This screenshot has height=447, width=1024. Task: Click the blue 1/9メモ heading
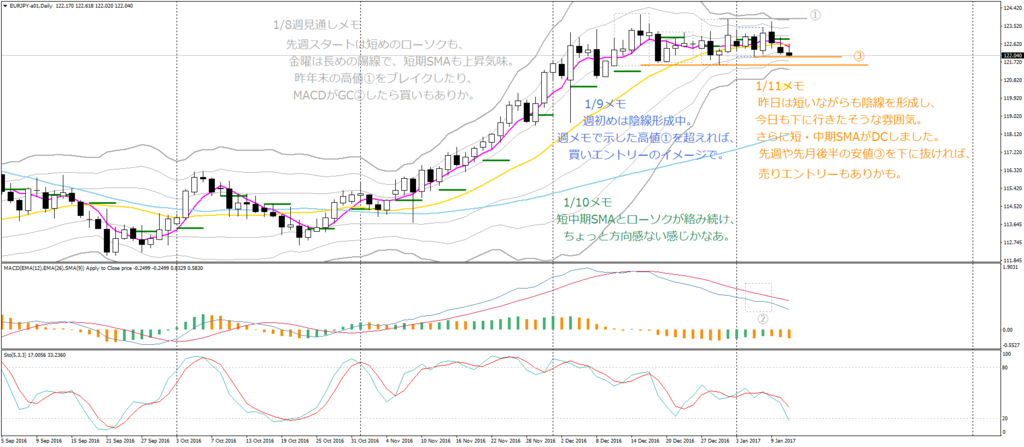(606, 104)
